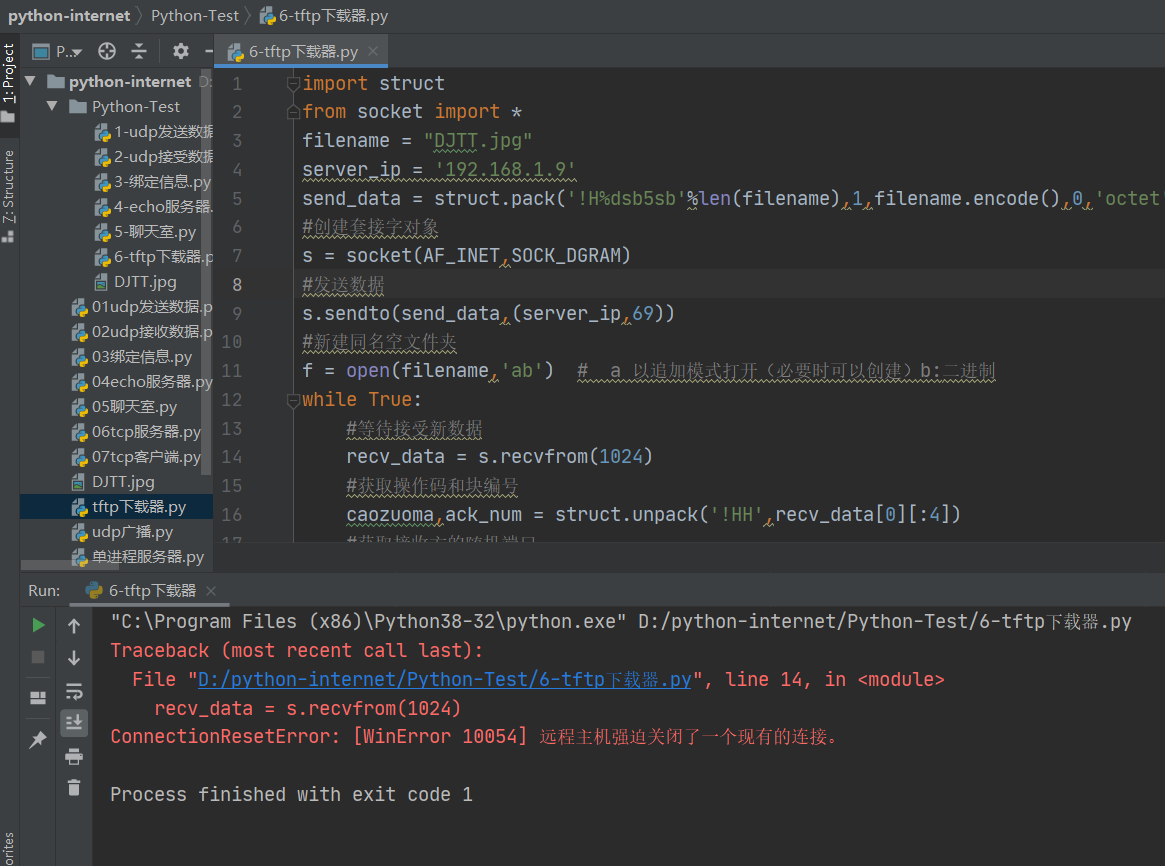Select 1-udp发送数据 file in project tree
Image resolution: width=1165 pixels, height=866 pixels.
tap(154, 131)
